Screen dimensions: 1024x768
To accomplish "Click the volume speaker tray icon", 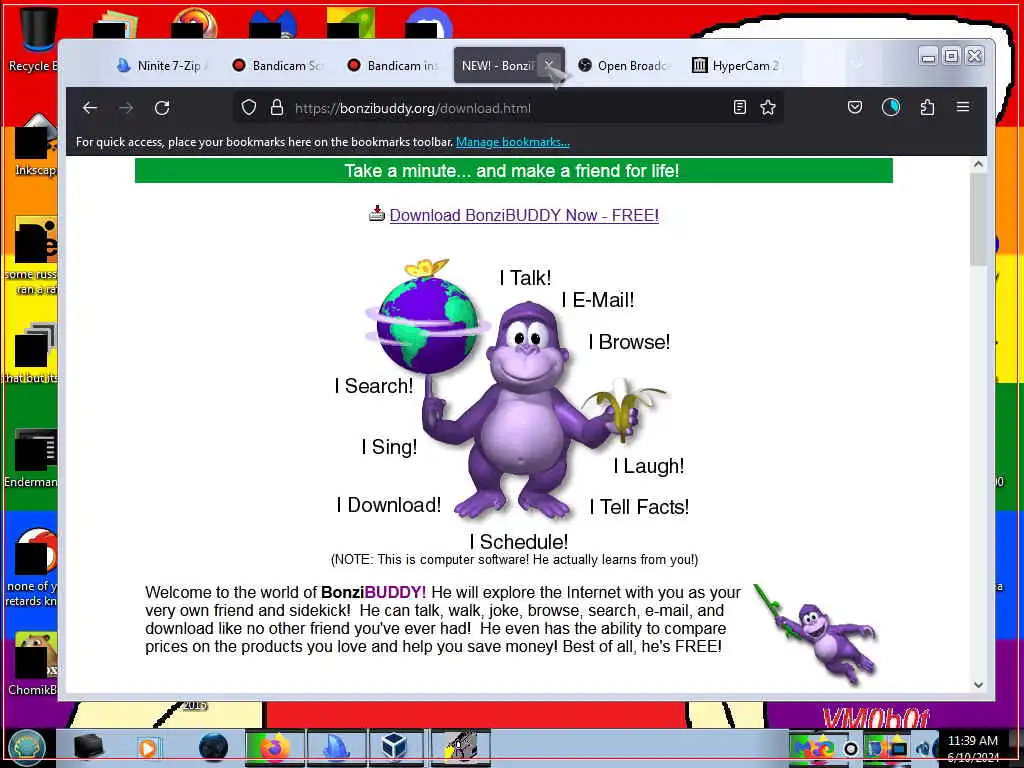I will 925,748.
